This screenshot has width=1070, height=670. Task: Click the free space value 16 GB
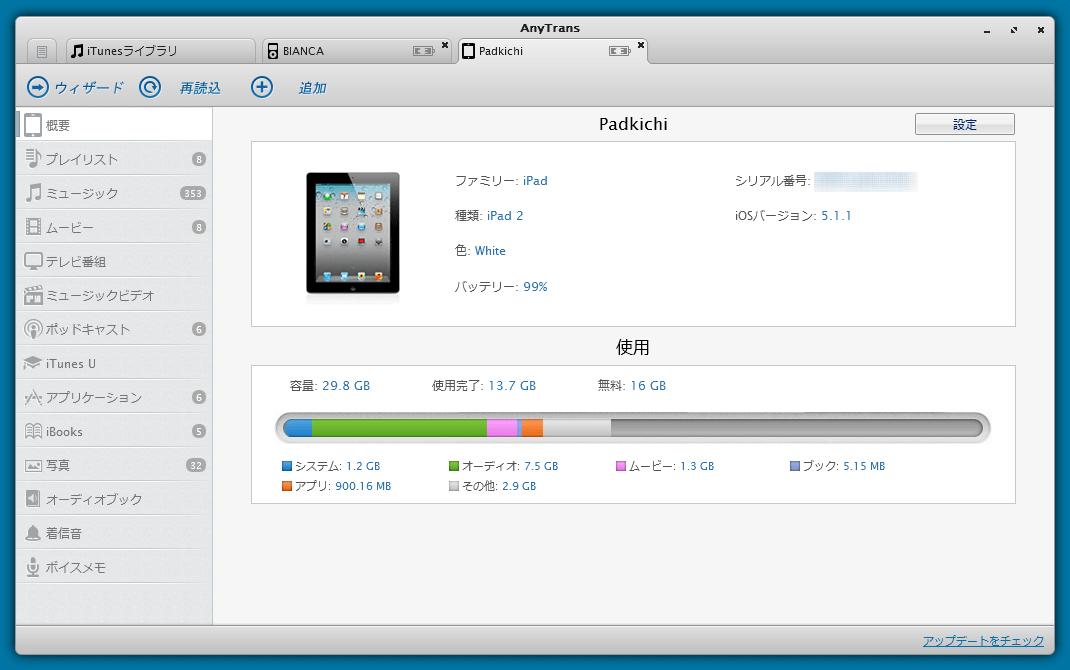(648, 385)
